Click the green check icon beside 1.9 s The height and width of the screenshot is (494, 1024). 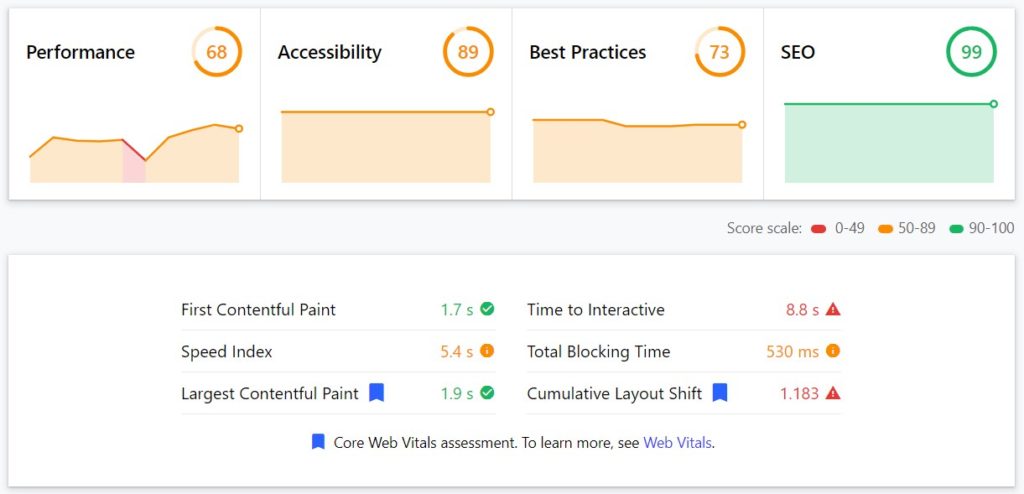pyautogui.click(x=487, y=394)
